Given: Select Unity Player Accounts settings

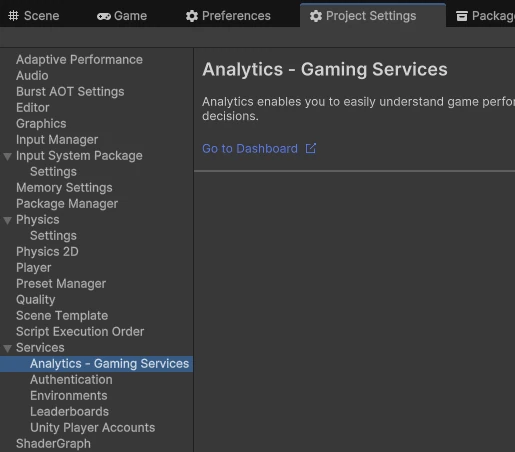Looking at the screenshot, I should click(93, 428).
